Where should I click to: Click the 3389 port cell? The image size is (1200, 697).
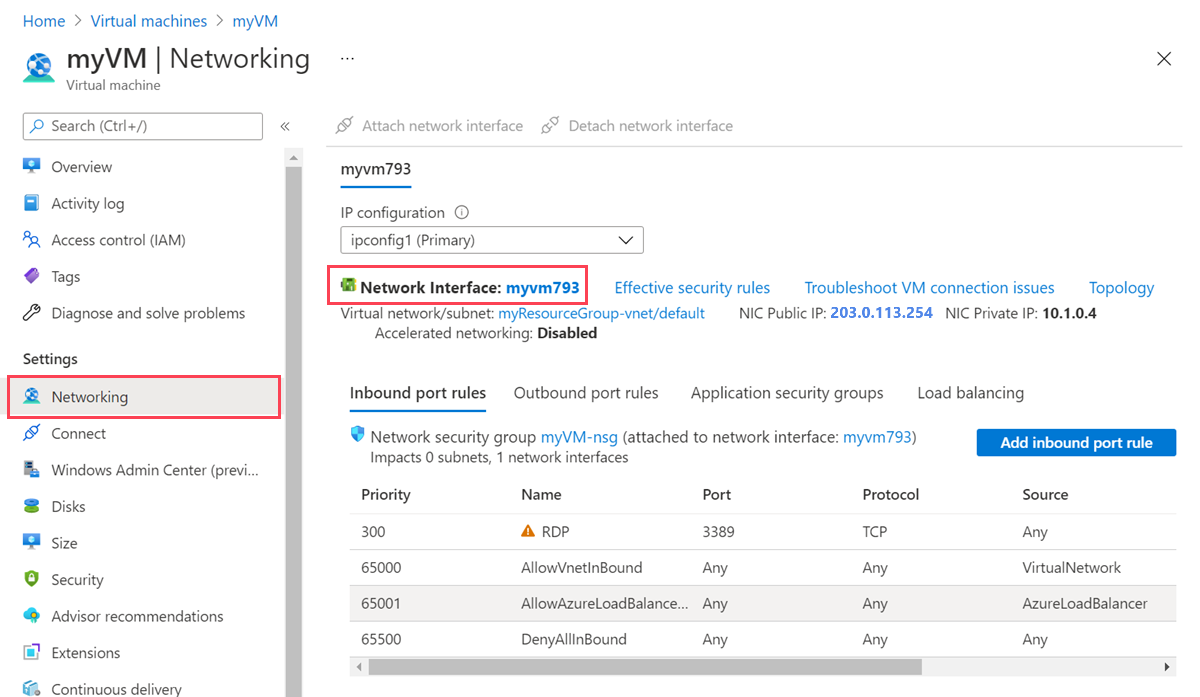[719, 532]
